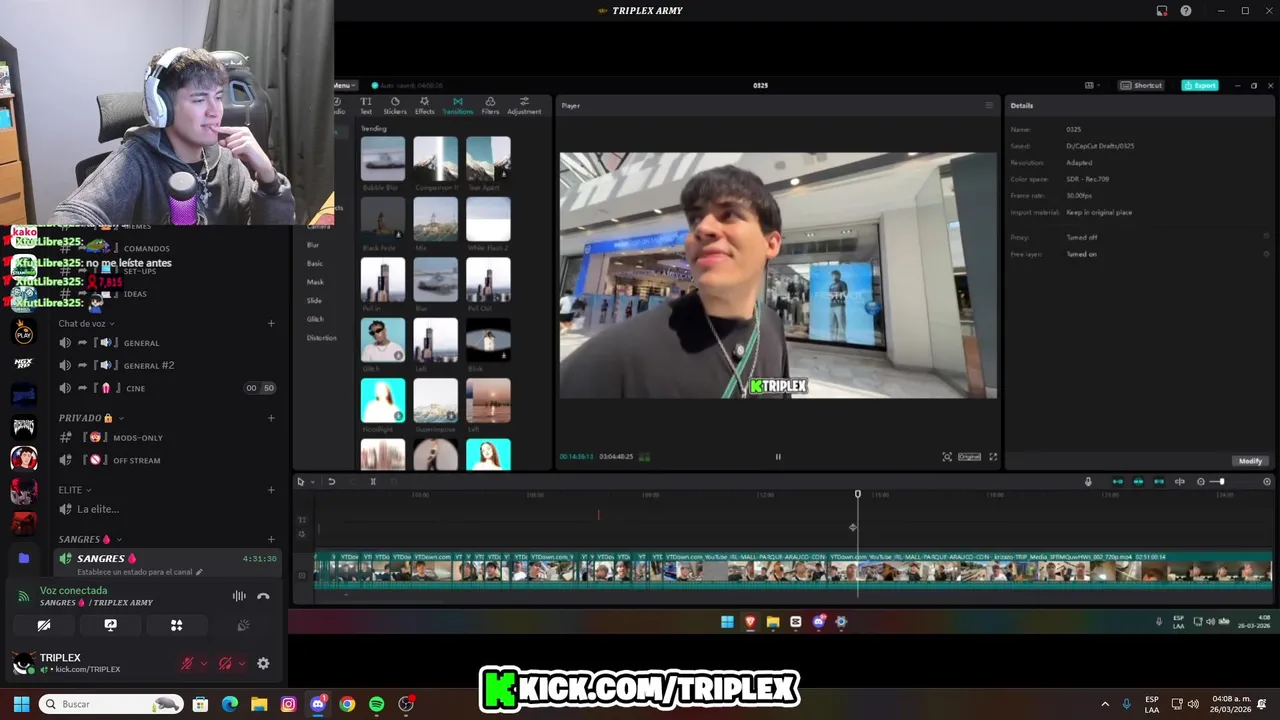The image size is (1280, 720).
Task: Pick the Blink transition thumbnail
Action: pos(488,340)
